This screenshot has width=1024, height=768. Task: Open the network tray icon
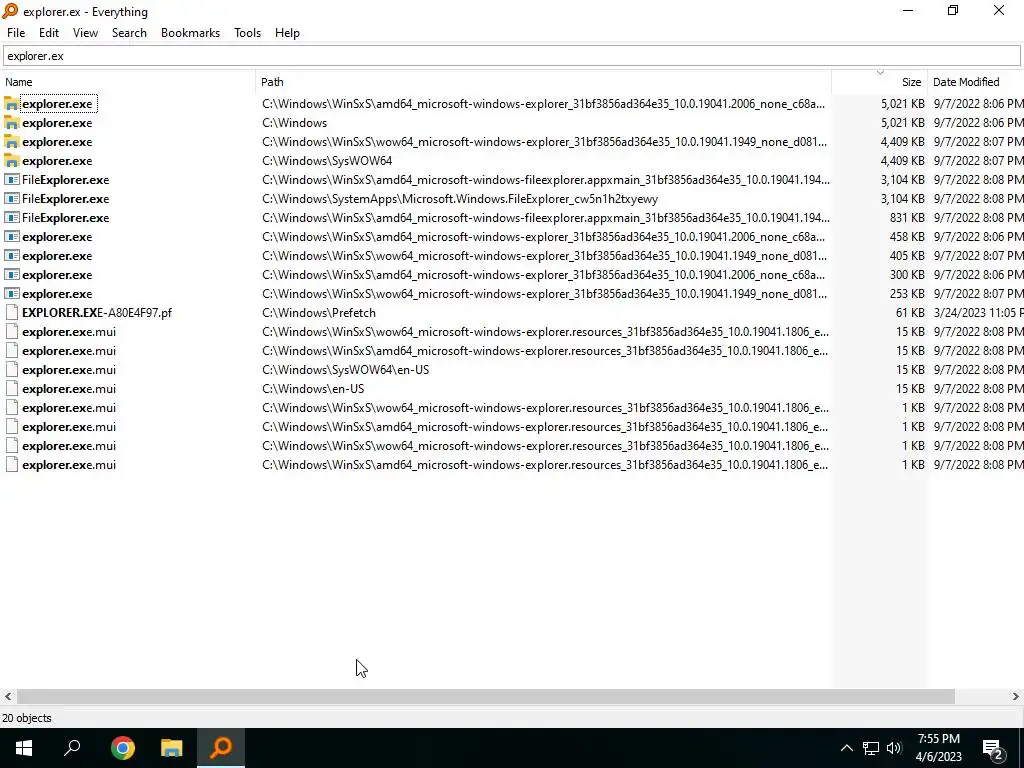pos(871,748)
